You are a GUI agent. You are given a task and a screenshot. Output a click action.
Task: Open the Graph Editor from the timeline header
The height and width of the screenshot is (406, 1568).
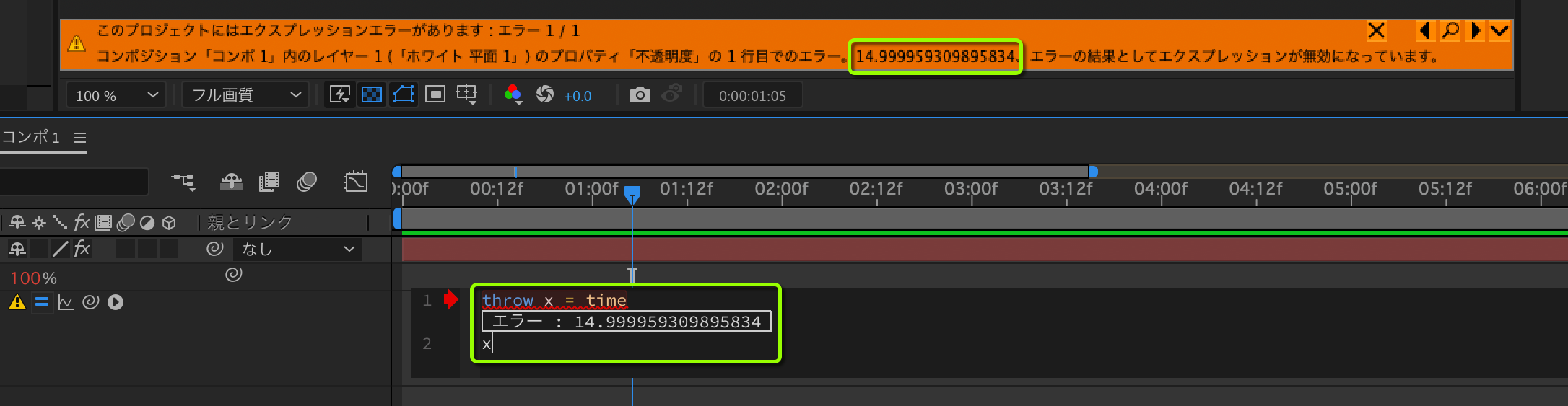tap(356, 182)
